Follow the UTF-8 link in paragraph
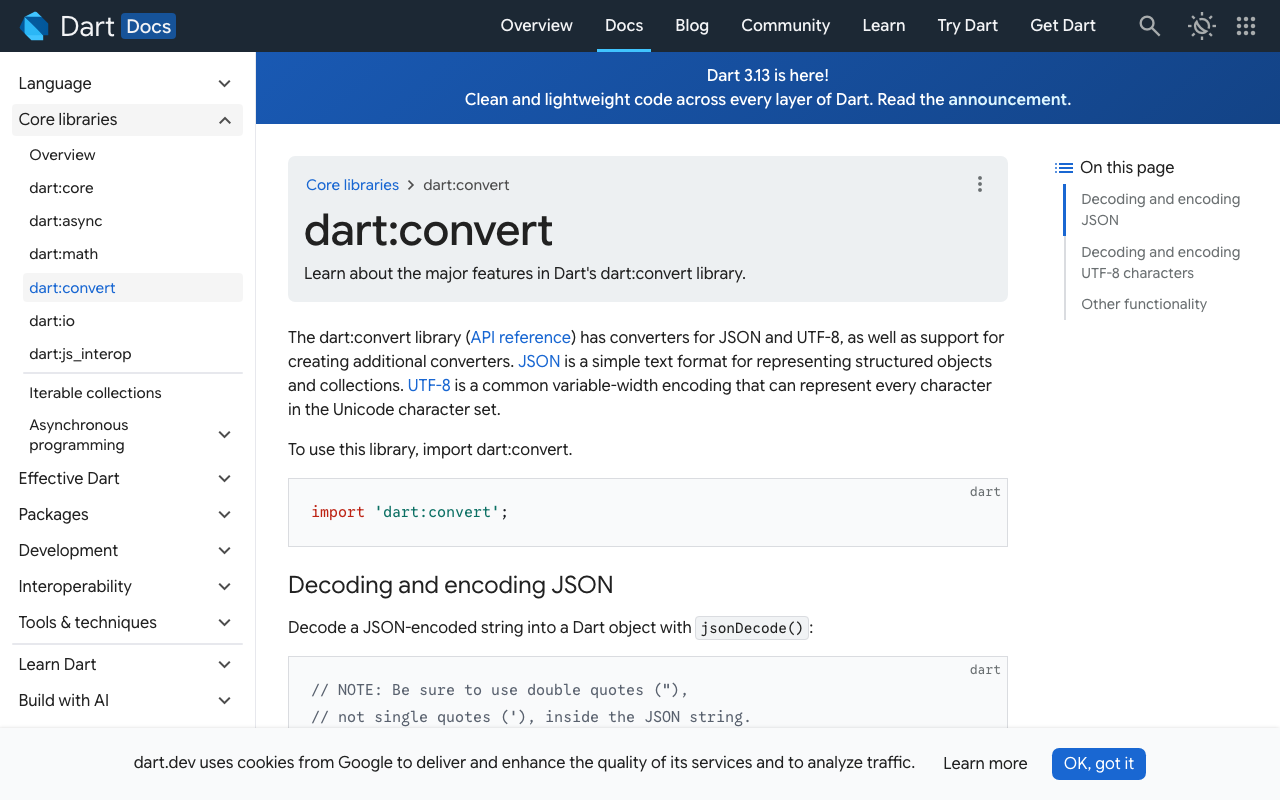Image resolution: width=1280 pixels, height=800 pixels. (x=429, y=385)
